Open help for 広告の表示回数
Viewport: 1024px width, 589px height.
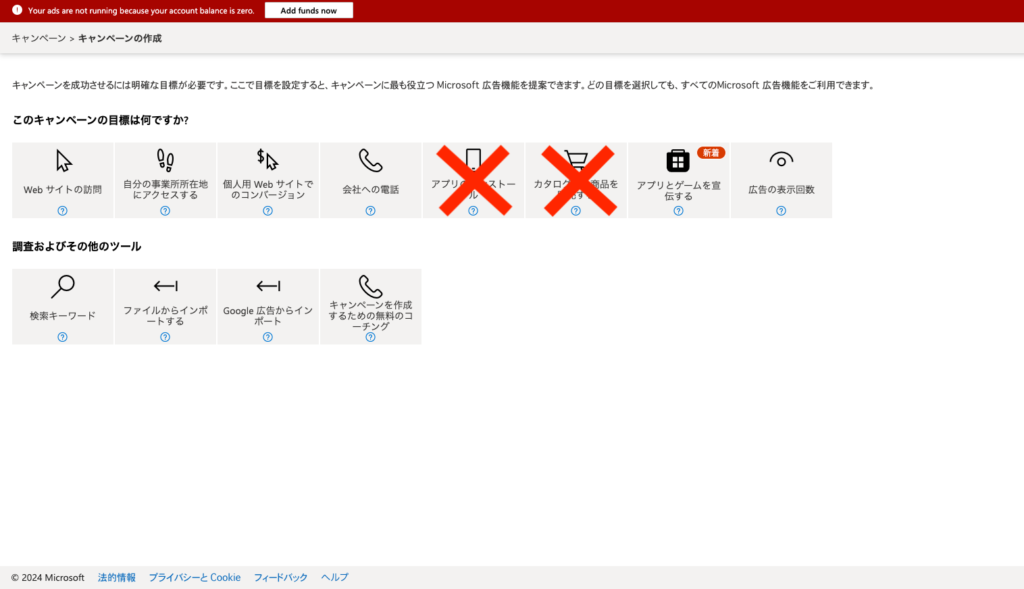(x=781, y=211)
